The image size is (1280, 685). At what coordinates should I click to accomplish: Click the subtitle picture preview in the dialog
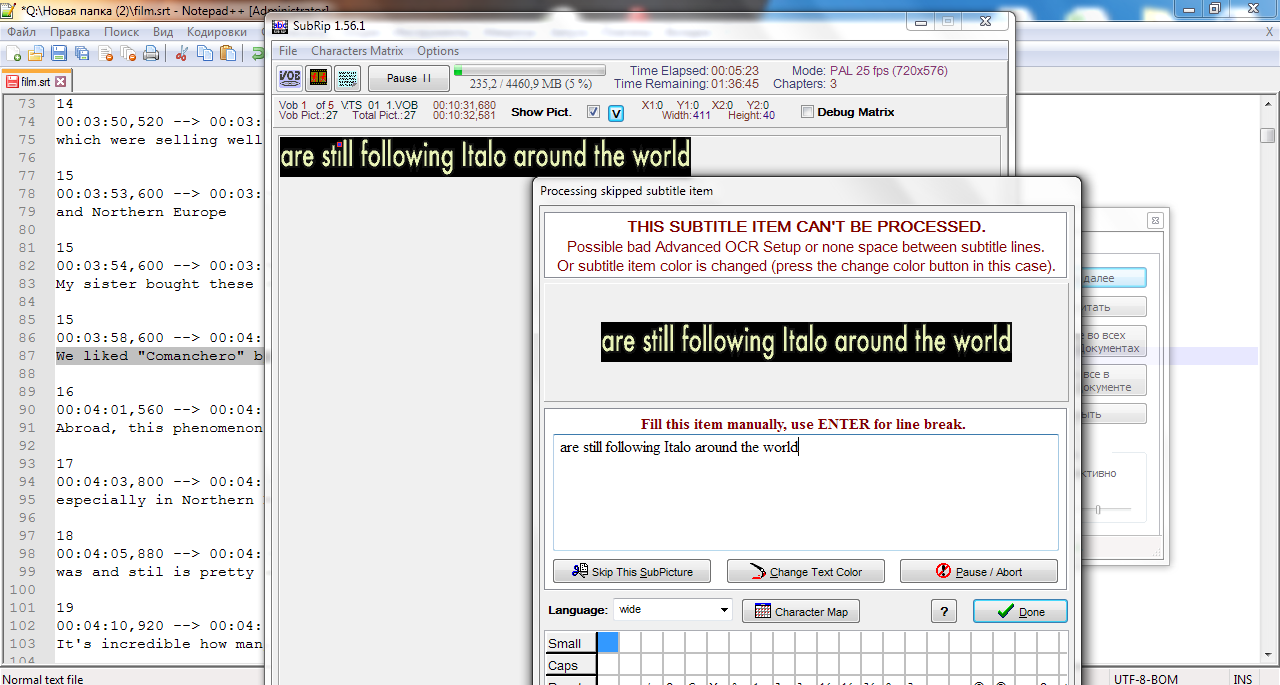pos(806,342)
